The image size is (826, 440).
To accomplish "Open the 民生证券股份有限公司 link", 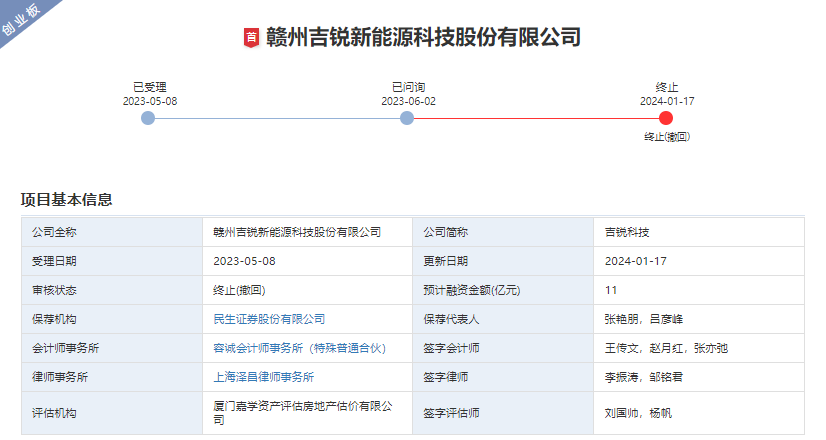I will pos(269,319).
